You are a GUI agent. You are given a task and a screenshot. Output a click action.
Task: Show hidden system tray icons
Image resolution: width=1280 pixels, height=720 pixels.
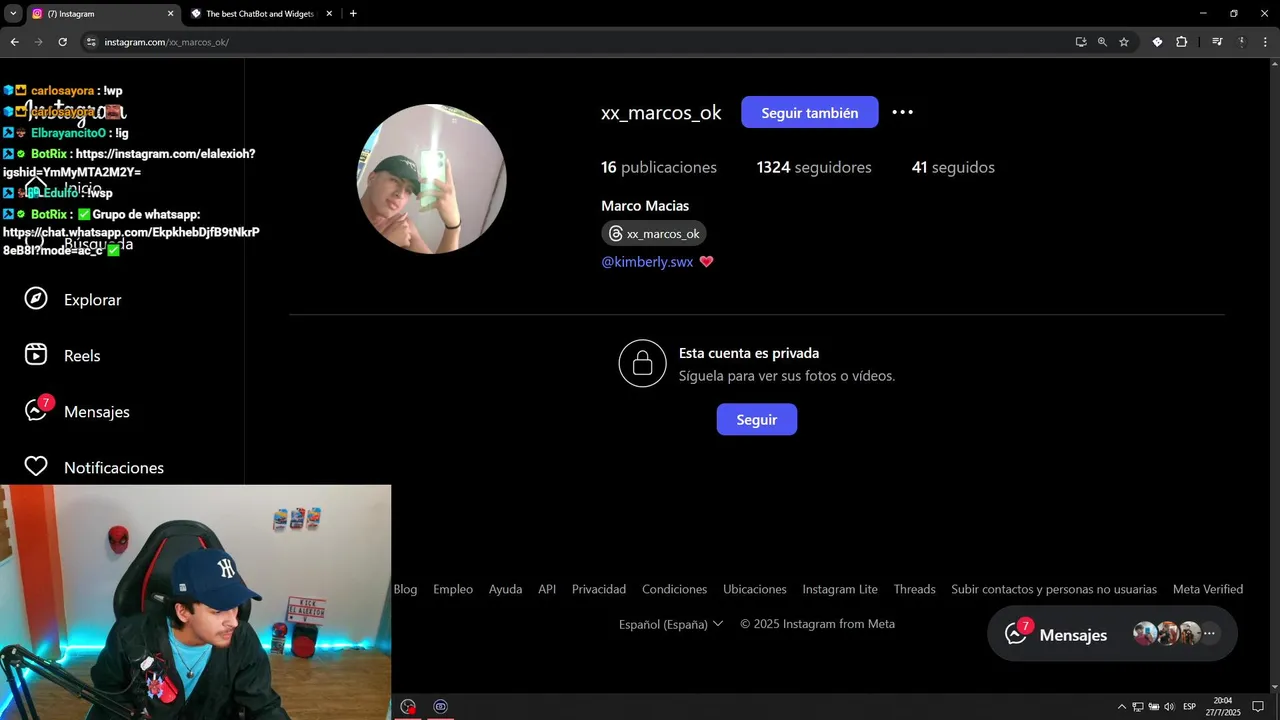(x=1121, y=707)
